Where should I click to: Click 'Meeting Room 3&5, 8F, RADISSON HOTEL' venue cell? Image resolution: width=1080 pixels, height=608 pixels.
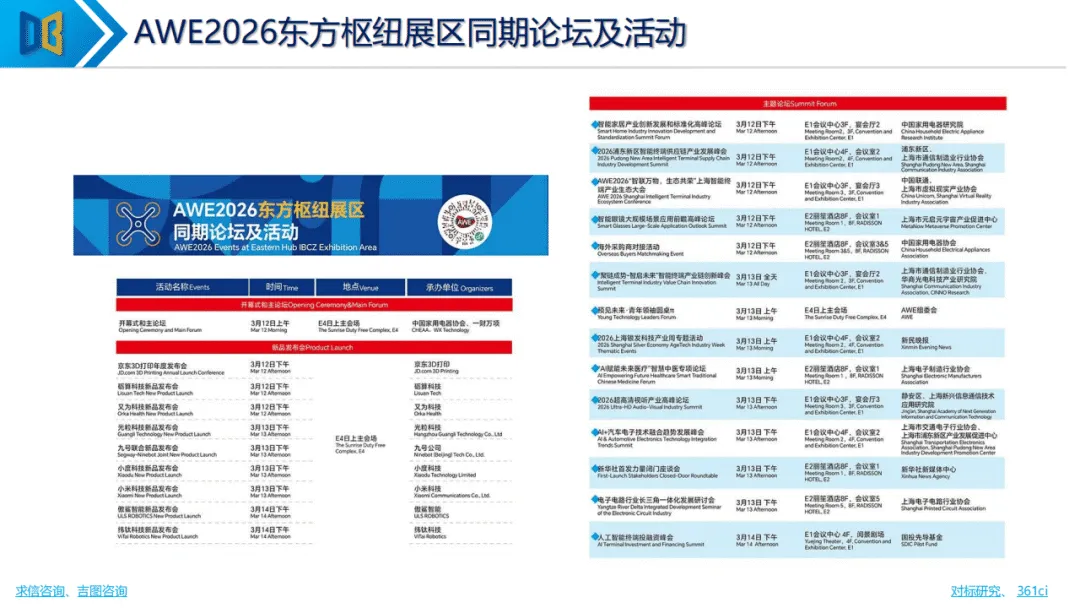click(x=847, y=250)
